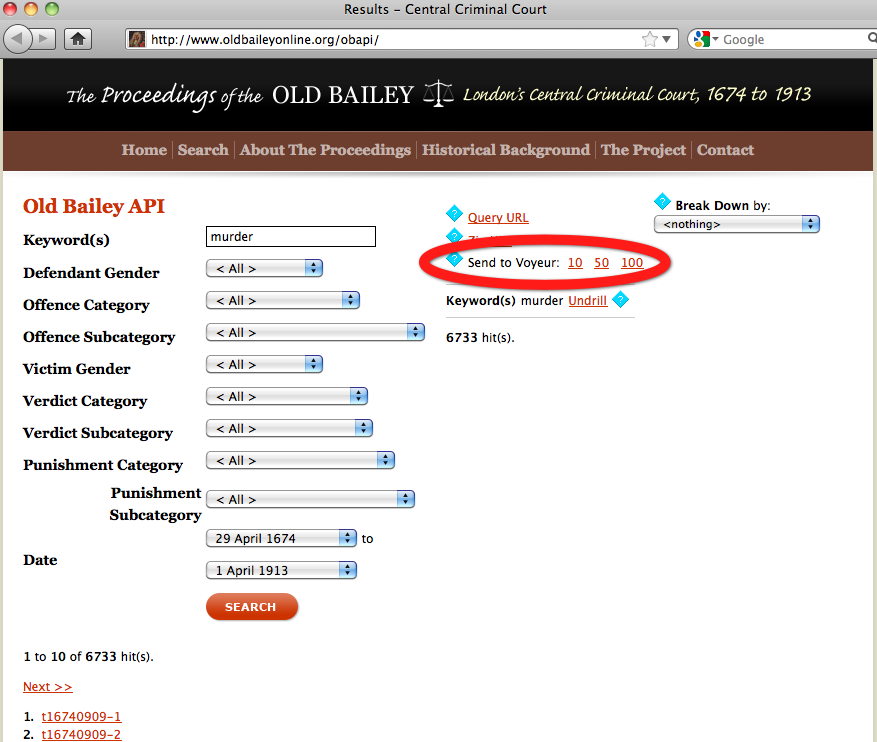The width and height of the screenshot is (877, 742).
Task: Go to the Next >> results page
Action: (48, 687)
